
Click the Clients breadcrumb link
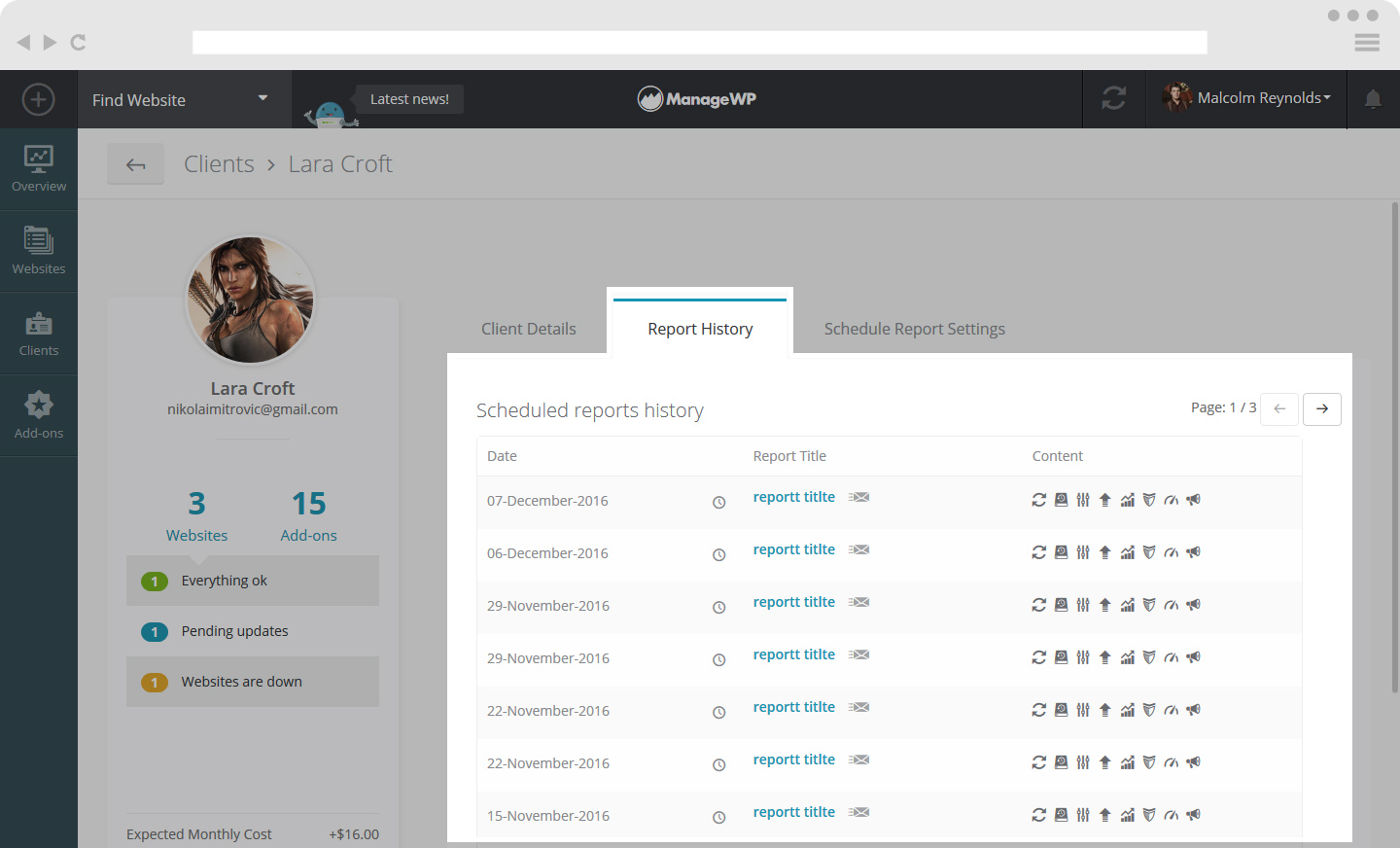click(x=219, y=164)
